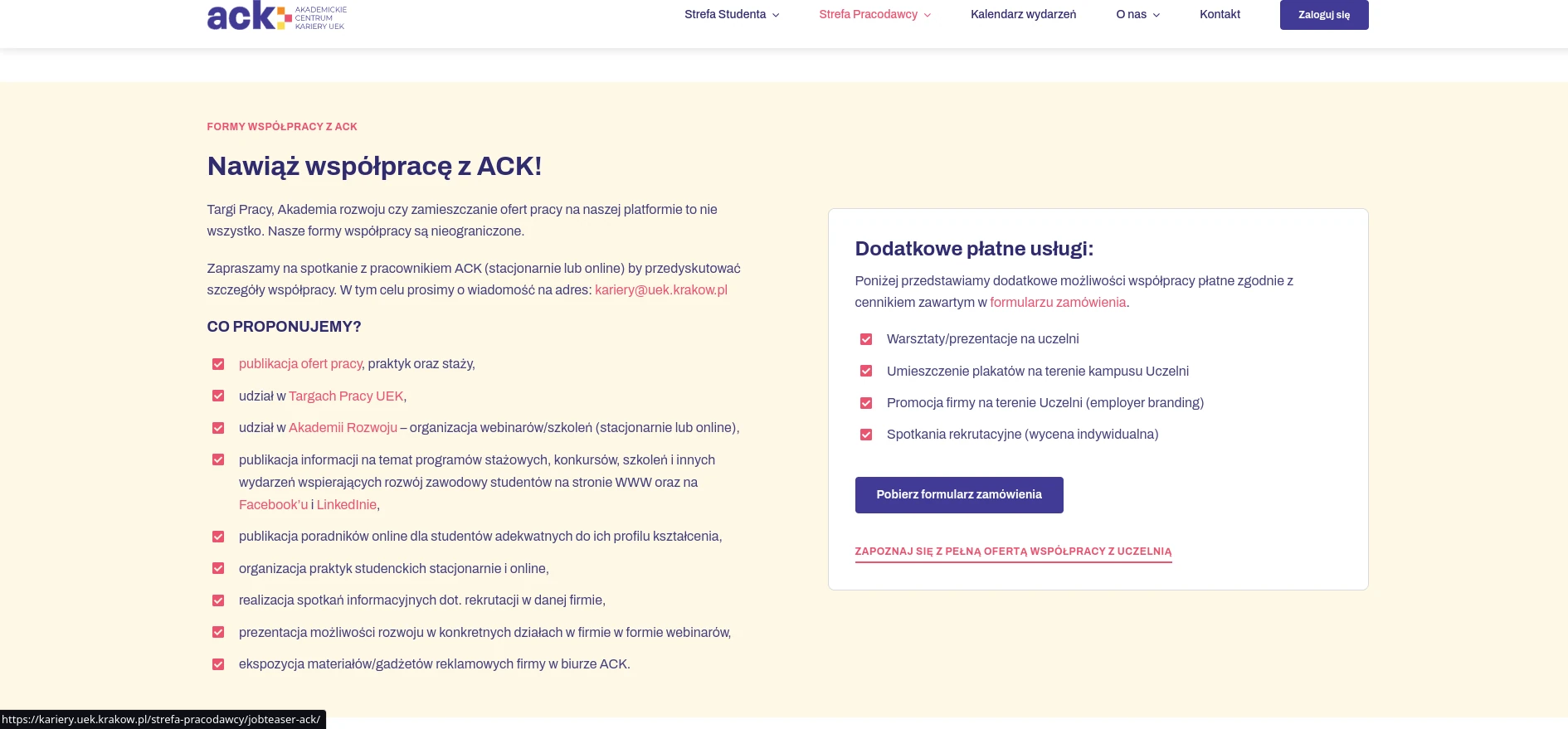Click the Dodatkowe płatne usługi heading
This screenshot has width=1568, height=729.
(974, 249)
